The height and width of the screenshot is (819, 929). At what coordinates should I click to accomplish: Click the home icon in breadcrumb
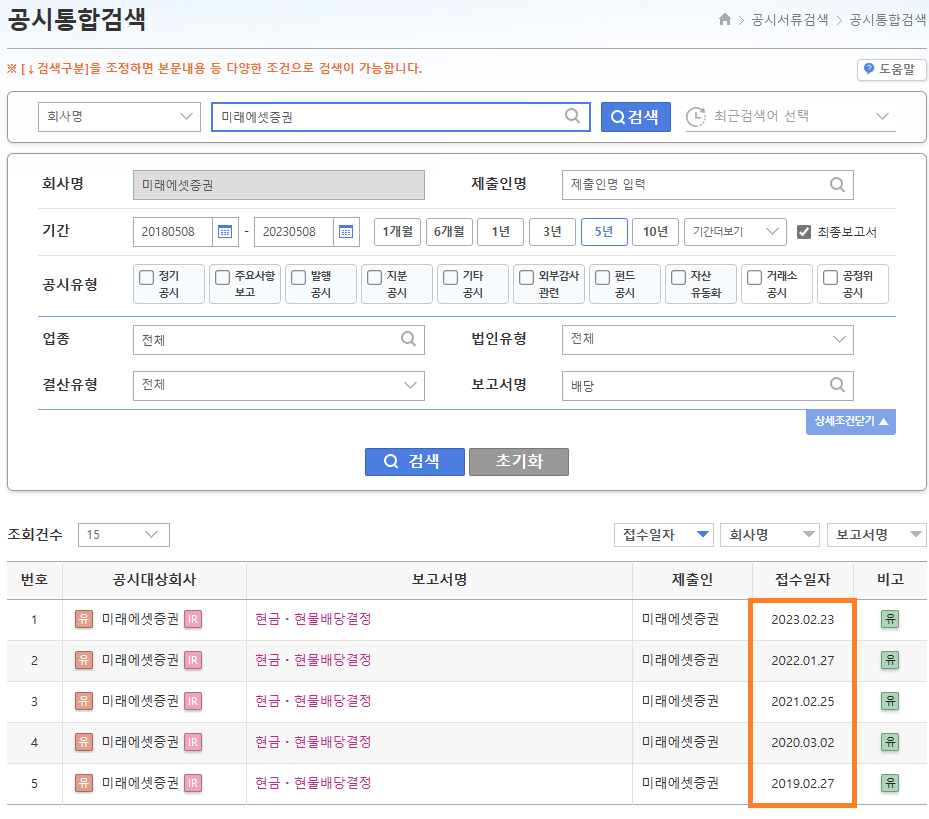725,20
